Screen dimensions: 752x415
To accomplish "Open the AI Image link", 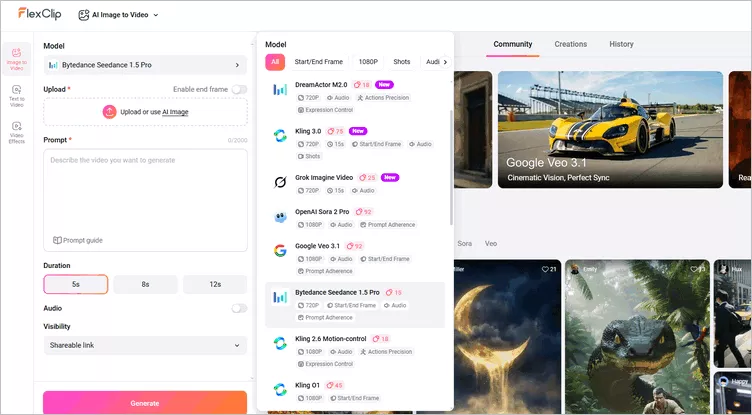I will 175,112.
